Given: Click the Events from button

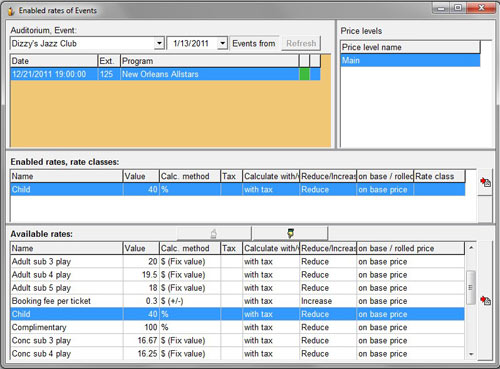Looking at the screenshot, I should point(254,43).
